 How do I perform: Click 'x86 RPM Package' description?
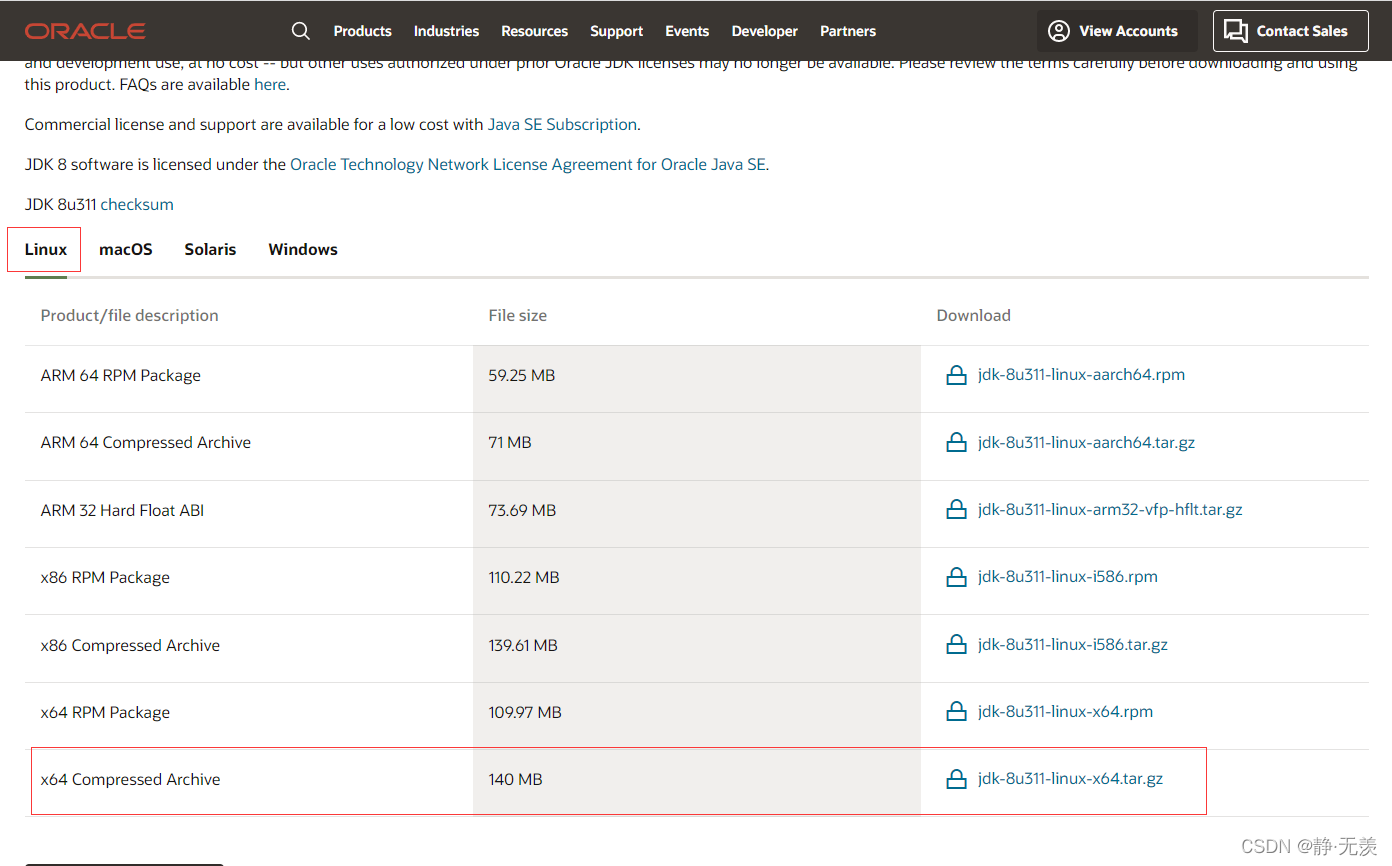tap(105, 577)
